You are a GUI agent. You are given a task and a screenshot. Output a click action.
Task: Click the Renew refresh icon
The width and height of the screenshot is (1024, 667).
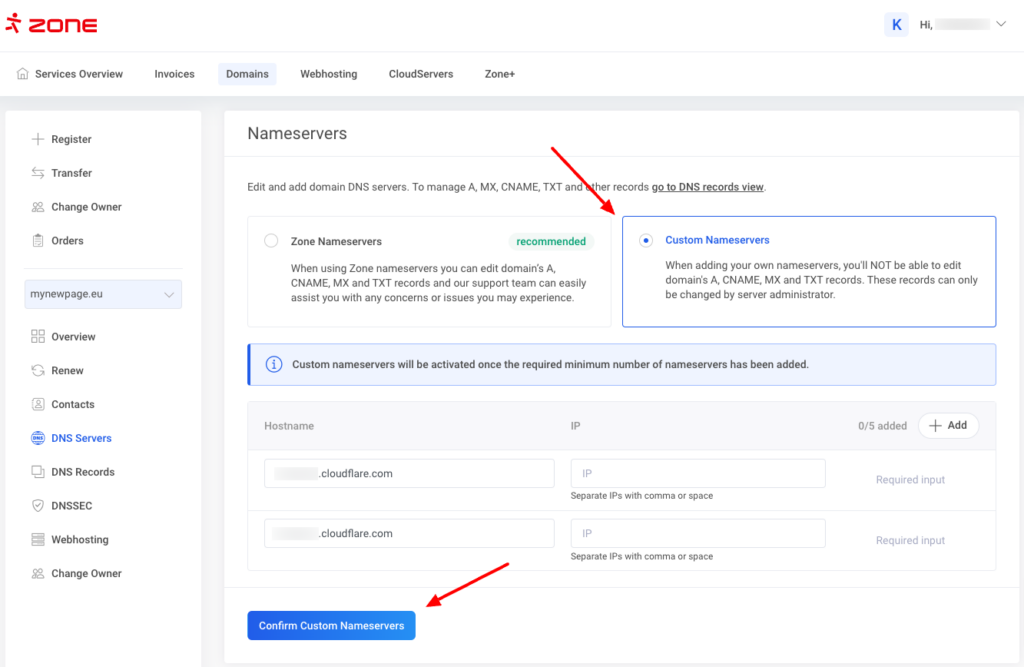coord(38,371)
